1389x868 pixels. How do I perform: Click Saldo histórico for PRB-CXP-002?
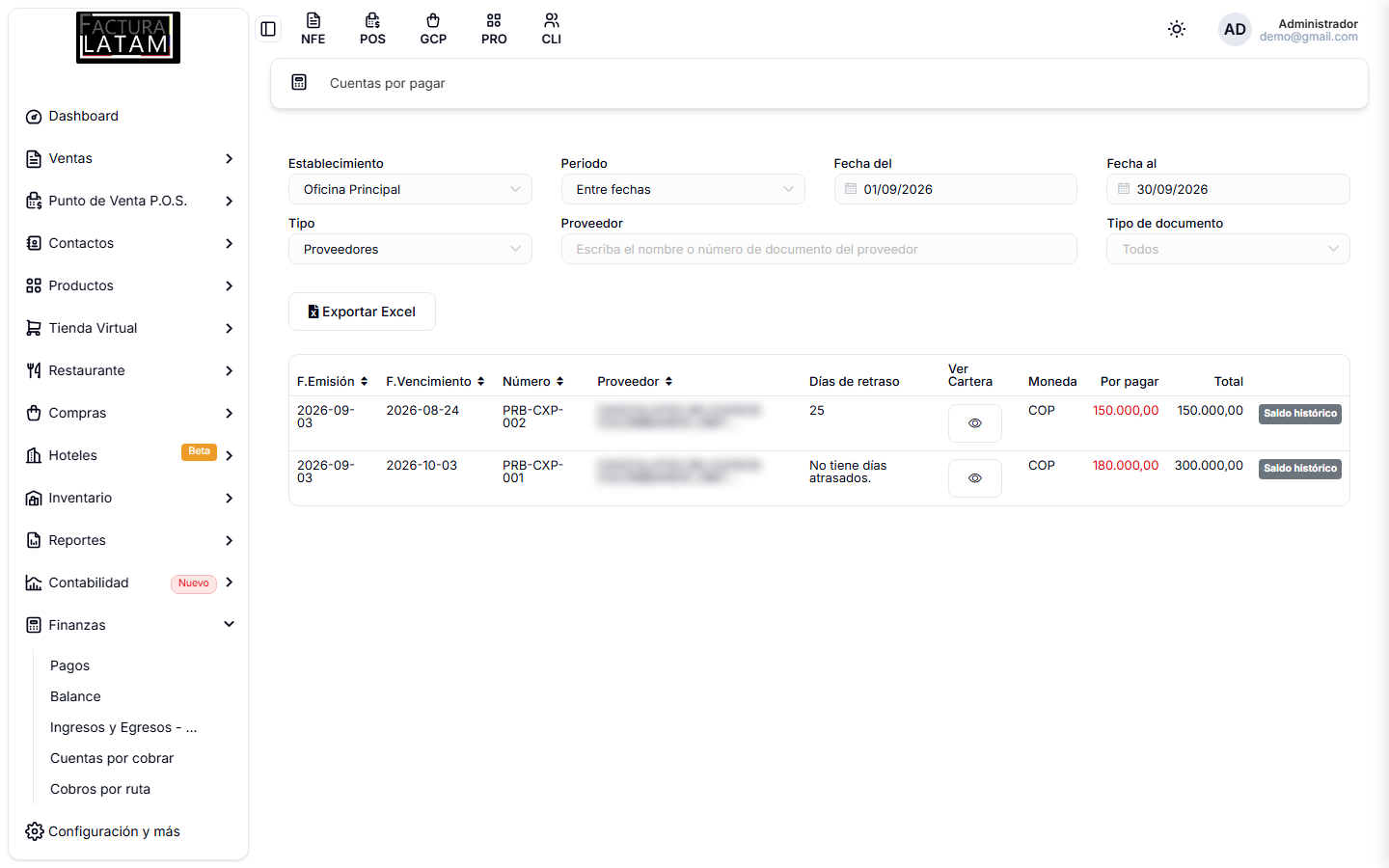pyautogui.click(x=1300, y=414)
